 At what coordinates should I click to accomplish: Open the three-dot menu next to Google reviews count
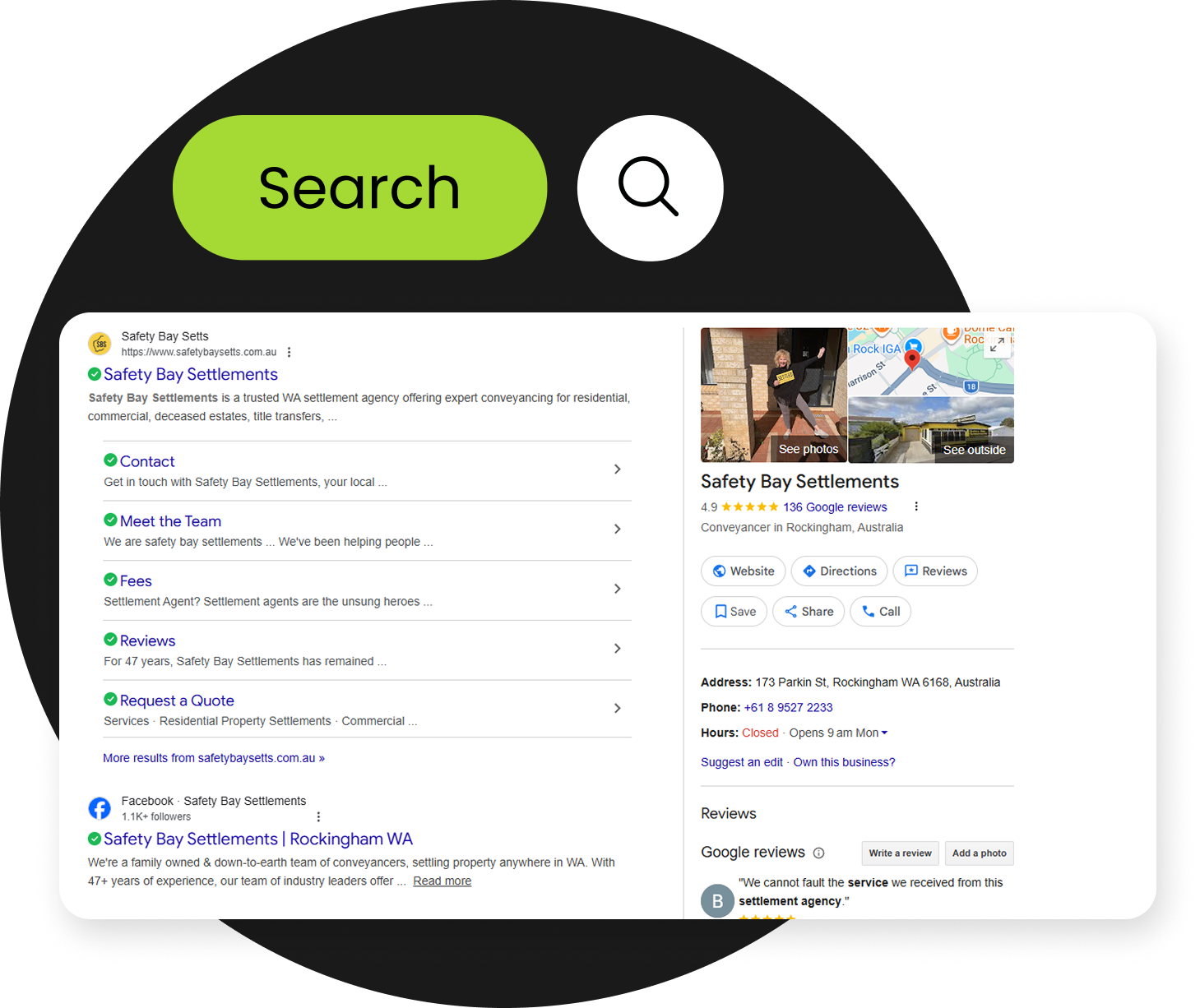pyautogui.click(x=916, y=506)
